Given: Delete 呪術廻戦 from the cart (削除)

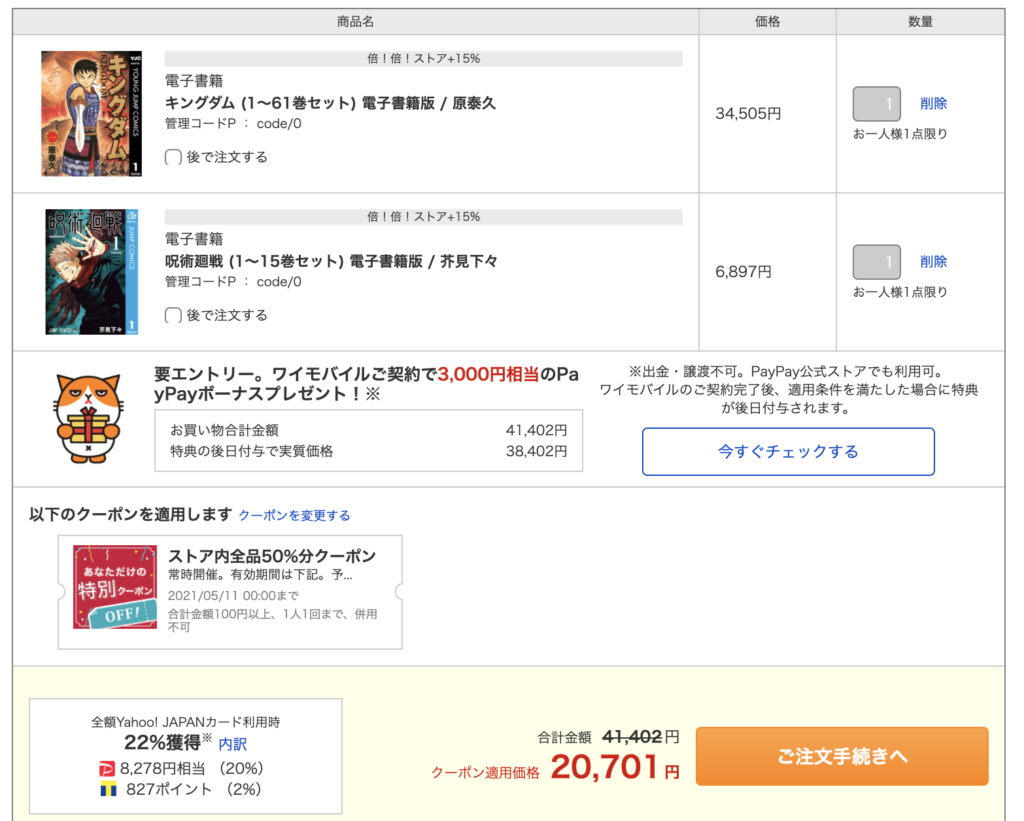Looking at the screenshot, I should tap(933, 261).
